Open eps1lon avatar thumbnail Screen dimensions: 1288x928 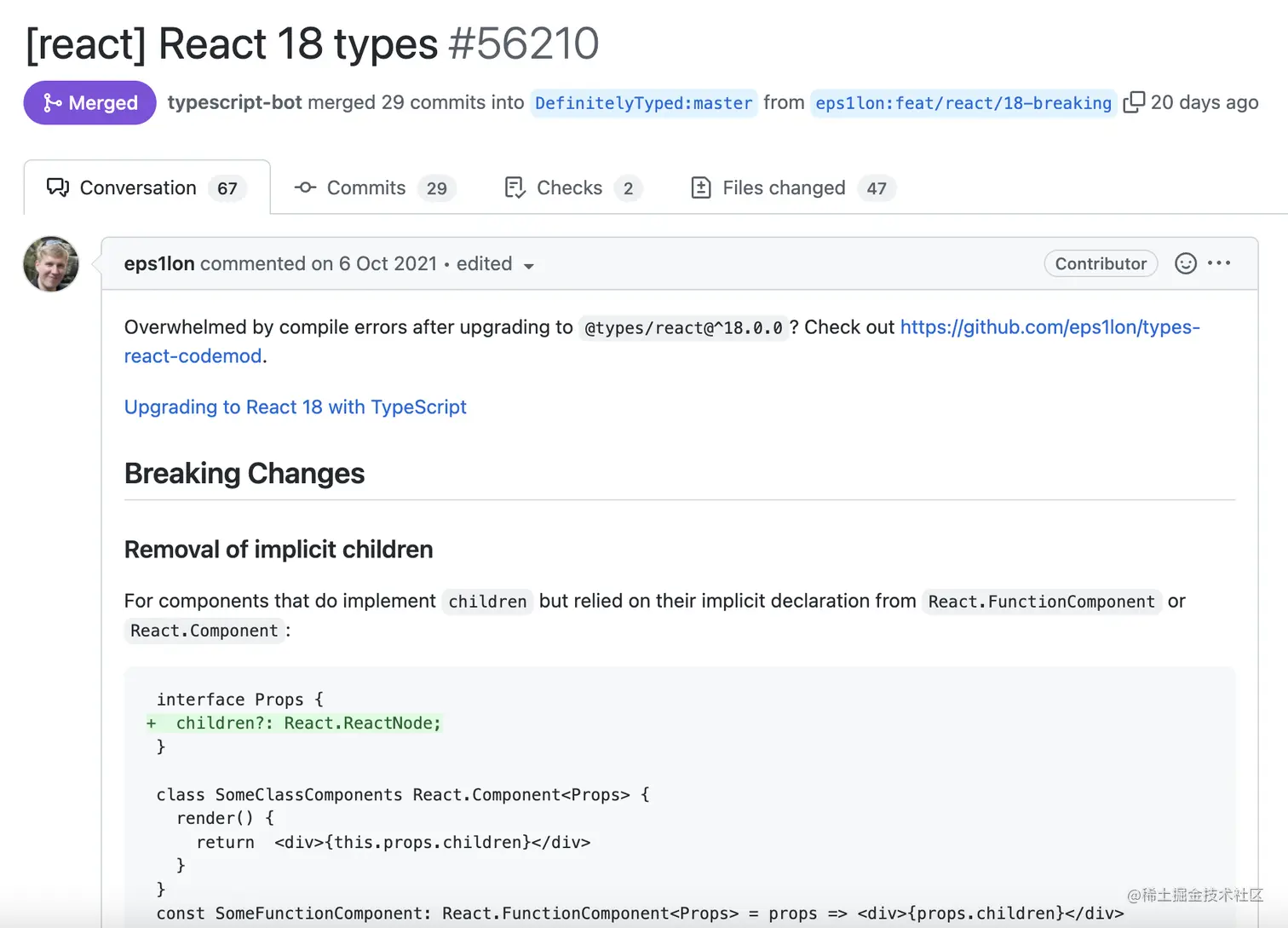coord(51,264)
